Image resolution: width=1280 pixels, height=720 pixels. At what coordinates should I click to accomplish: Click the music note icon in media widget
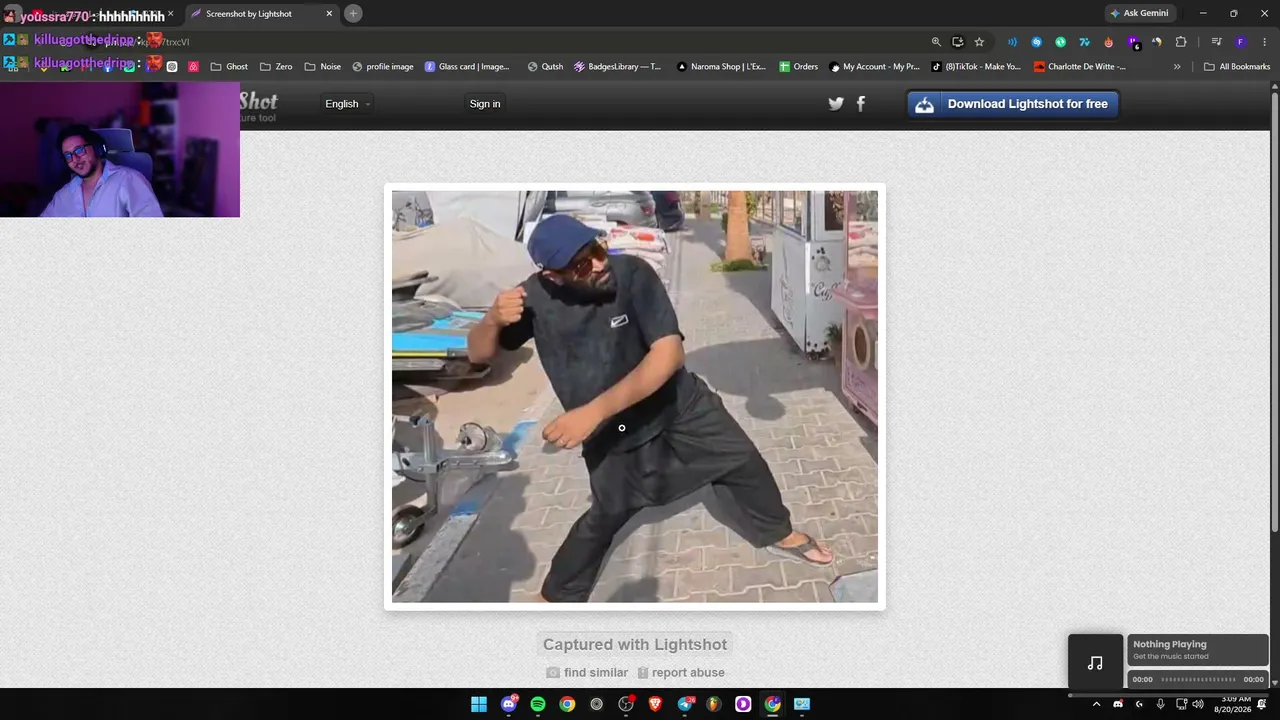1095,663
